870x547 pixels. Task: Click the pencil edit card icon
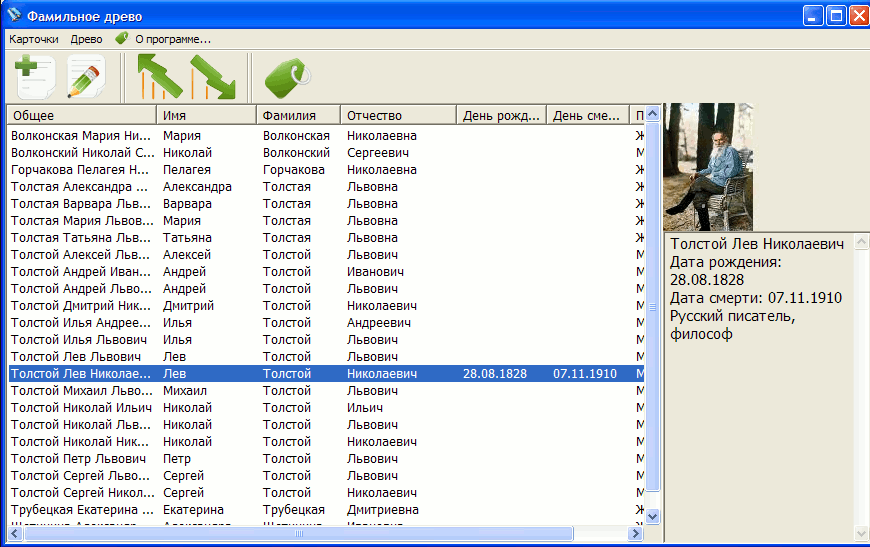[x=86, y=77]
